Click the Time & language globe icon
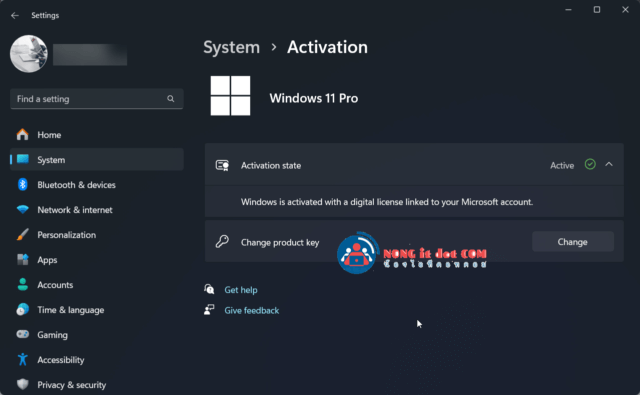 23,309
